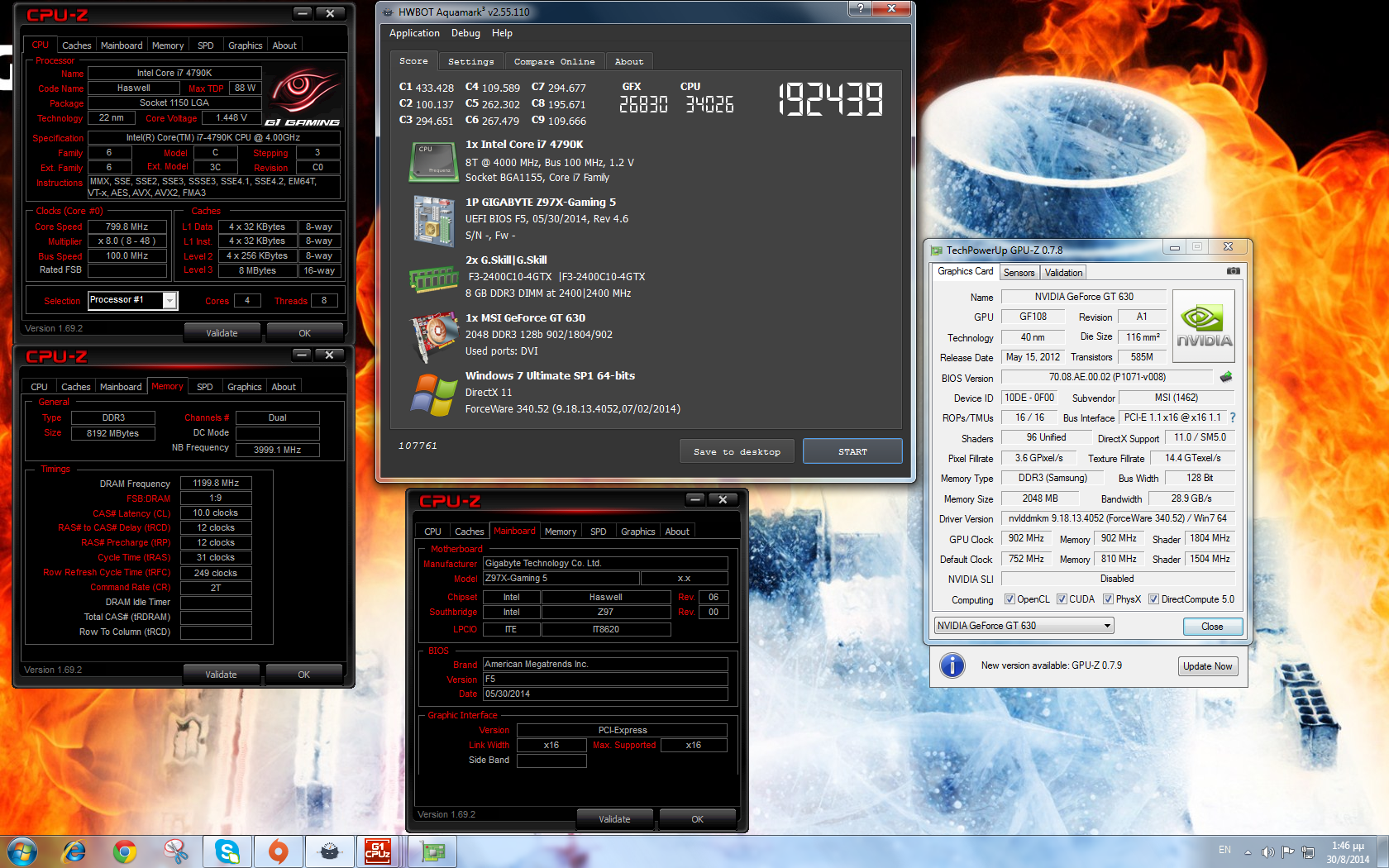This screenshot has height=868, width=1389.
Task: Open the Bus Interface question mark help
Action: pyautogui.click(x=1233, y=417)
